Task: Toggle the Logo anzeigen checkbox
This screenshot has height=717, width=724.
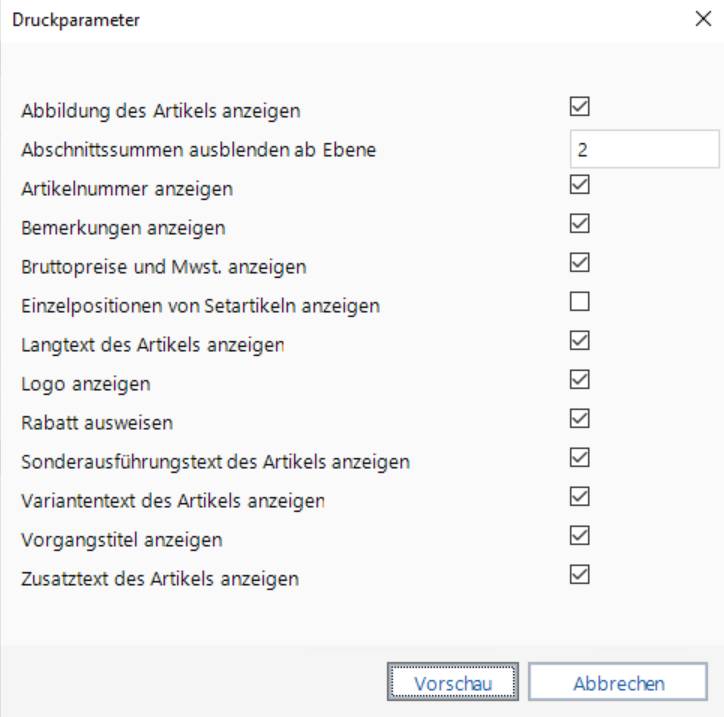Action: tap(579, 380)
